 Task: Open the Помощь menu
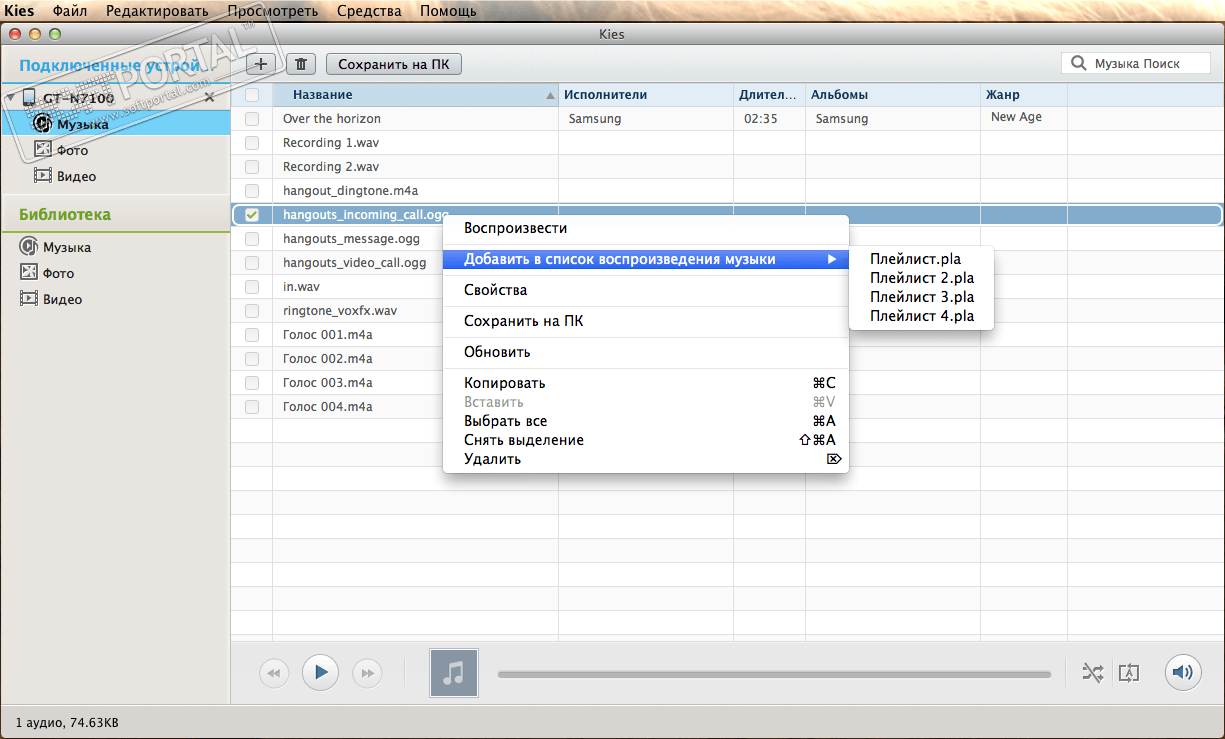click(448, 11)
